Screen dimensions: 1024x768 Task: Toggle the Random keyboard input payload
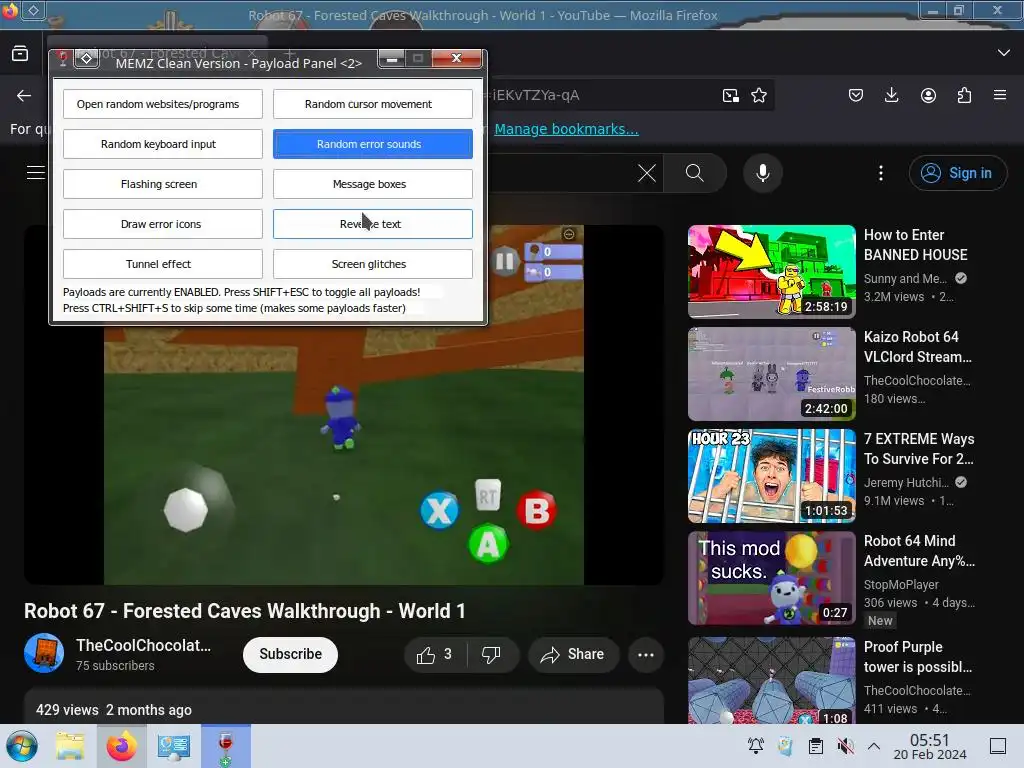(163, 144)
